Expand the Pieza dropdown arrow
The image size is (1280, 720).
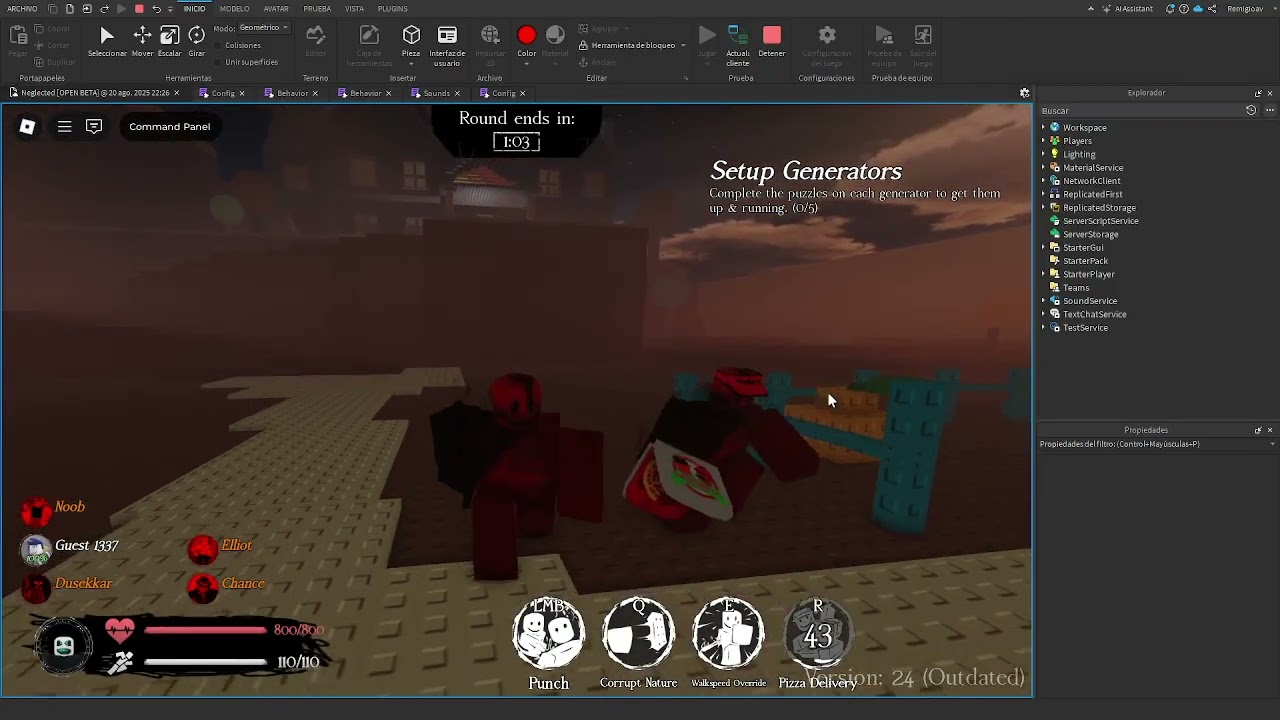[x=411, y=64]
